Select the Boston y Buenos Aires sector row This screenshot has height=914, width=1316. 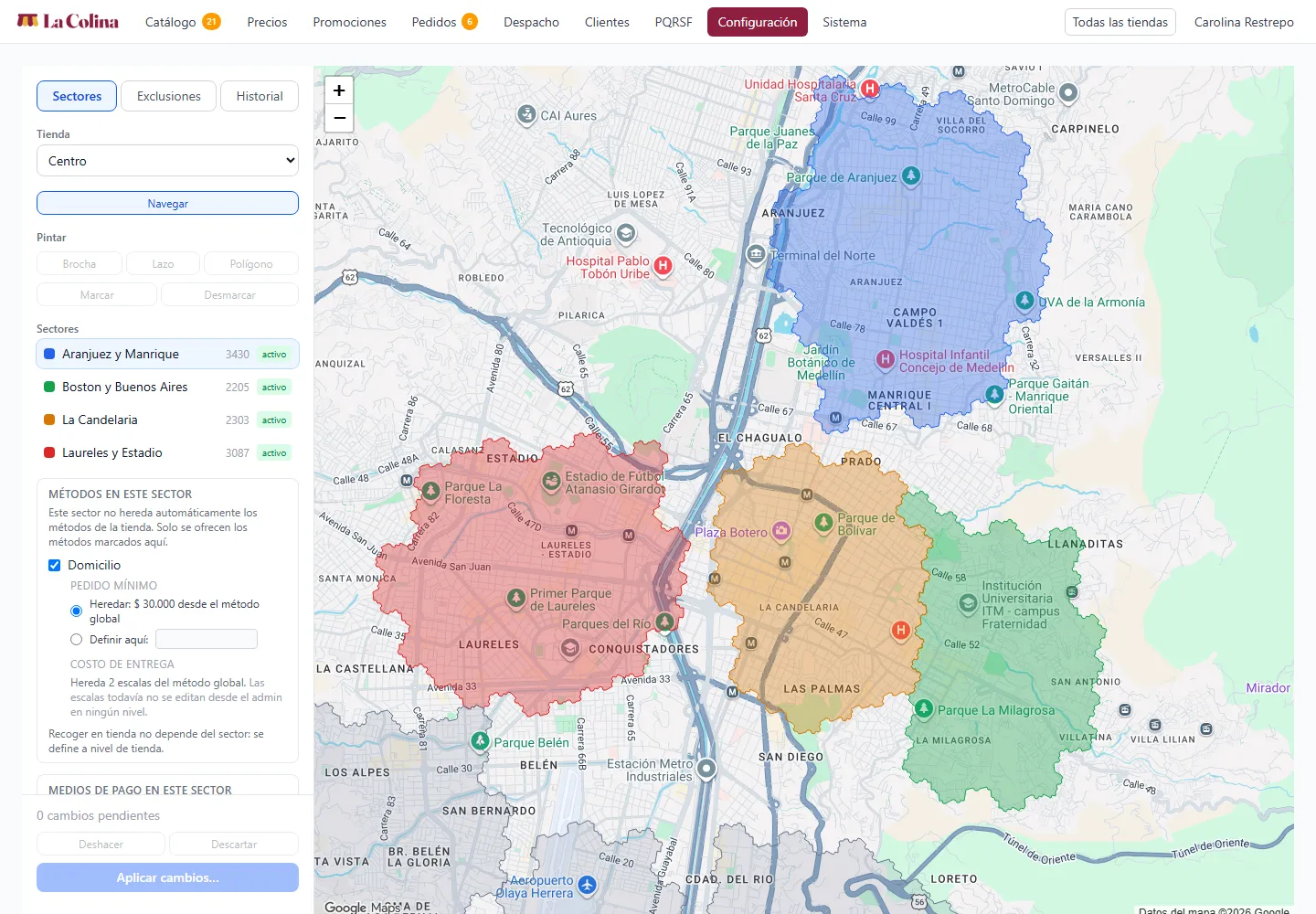pyautogui.click(x=168, y=387)
